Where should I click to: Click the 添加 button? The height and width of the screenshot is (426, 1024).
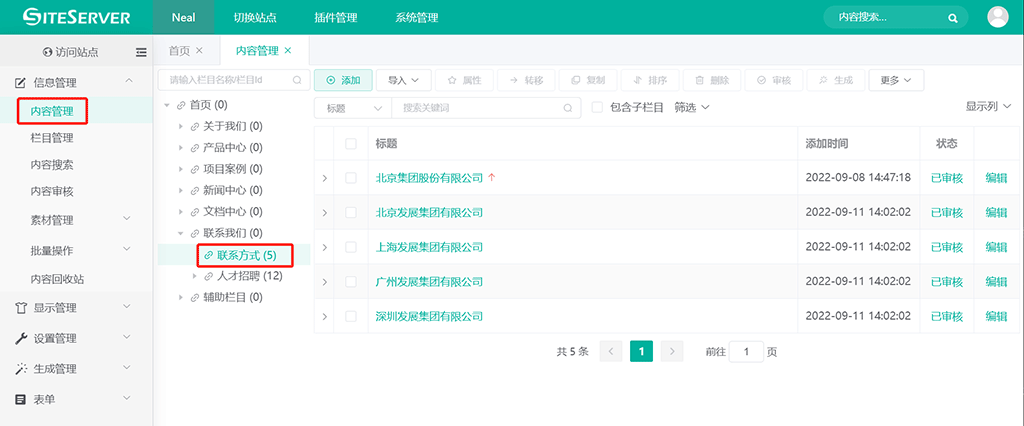click(343, 80)
